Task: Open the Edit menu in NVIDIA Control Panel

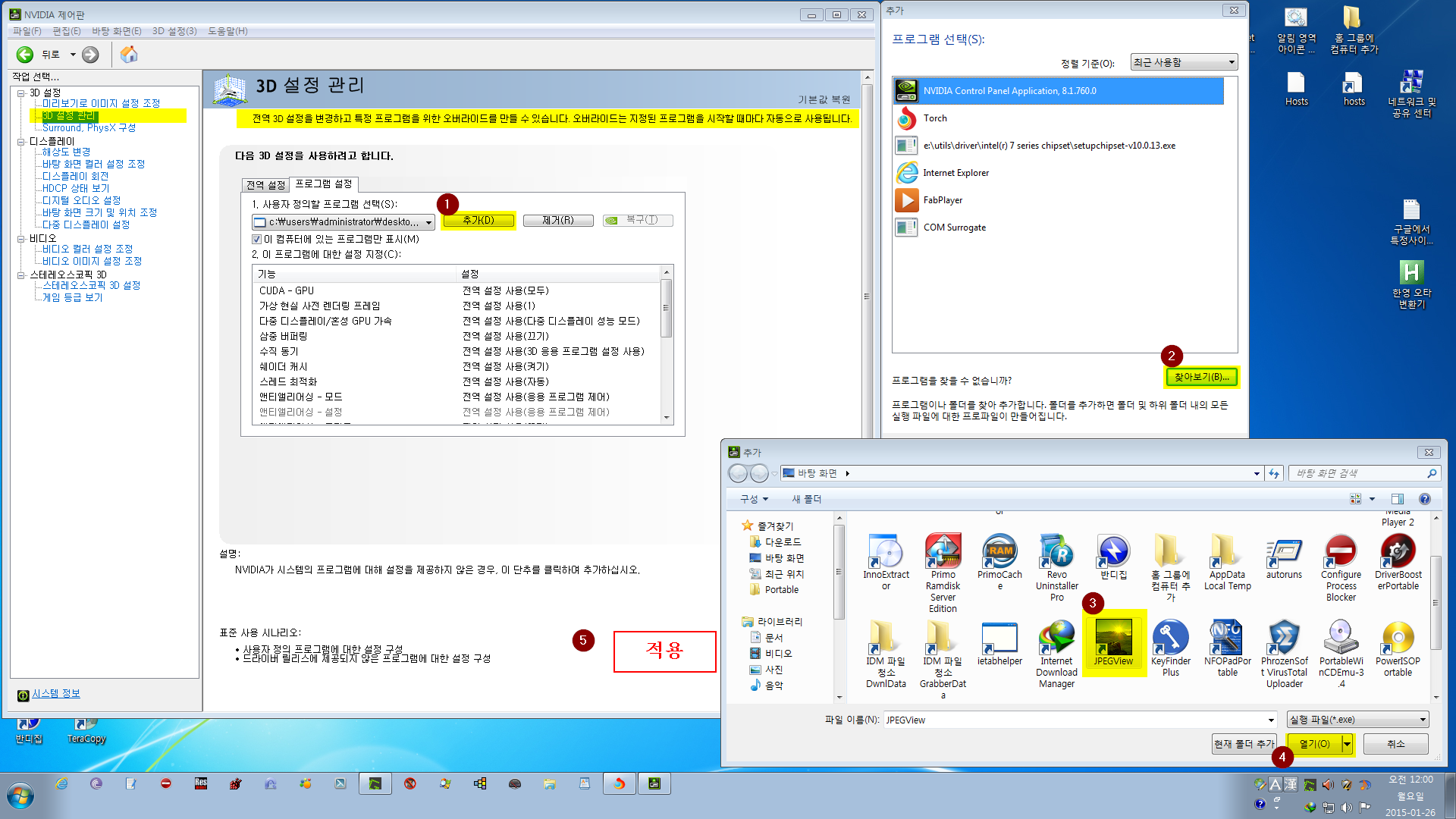Action: 66,31
